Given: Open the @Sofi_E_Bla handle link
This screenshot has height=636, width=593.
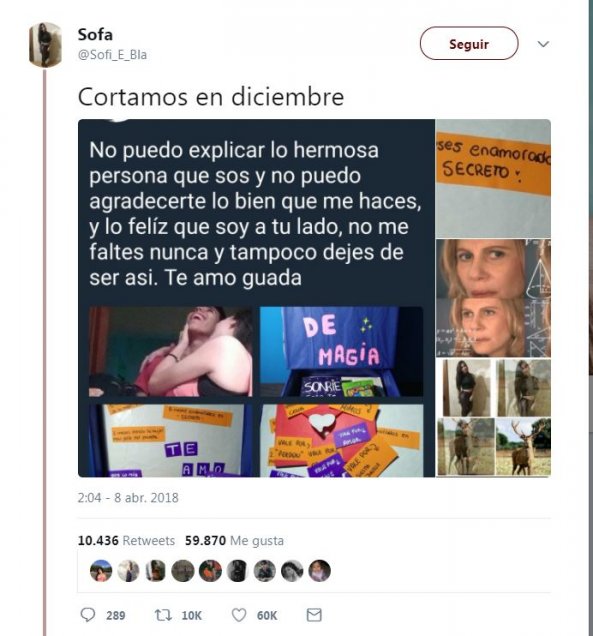Looking at the screenshot, I should 112,55.
